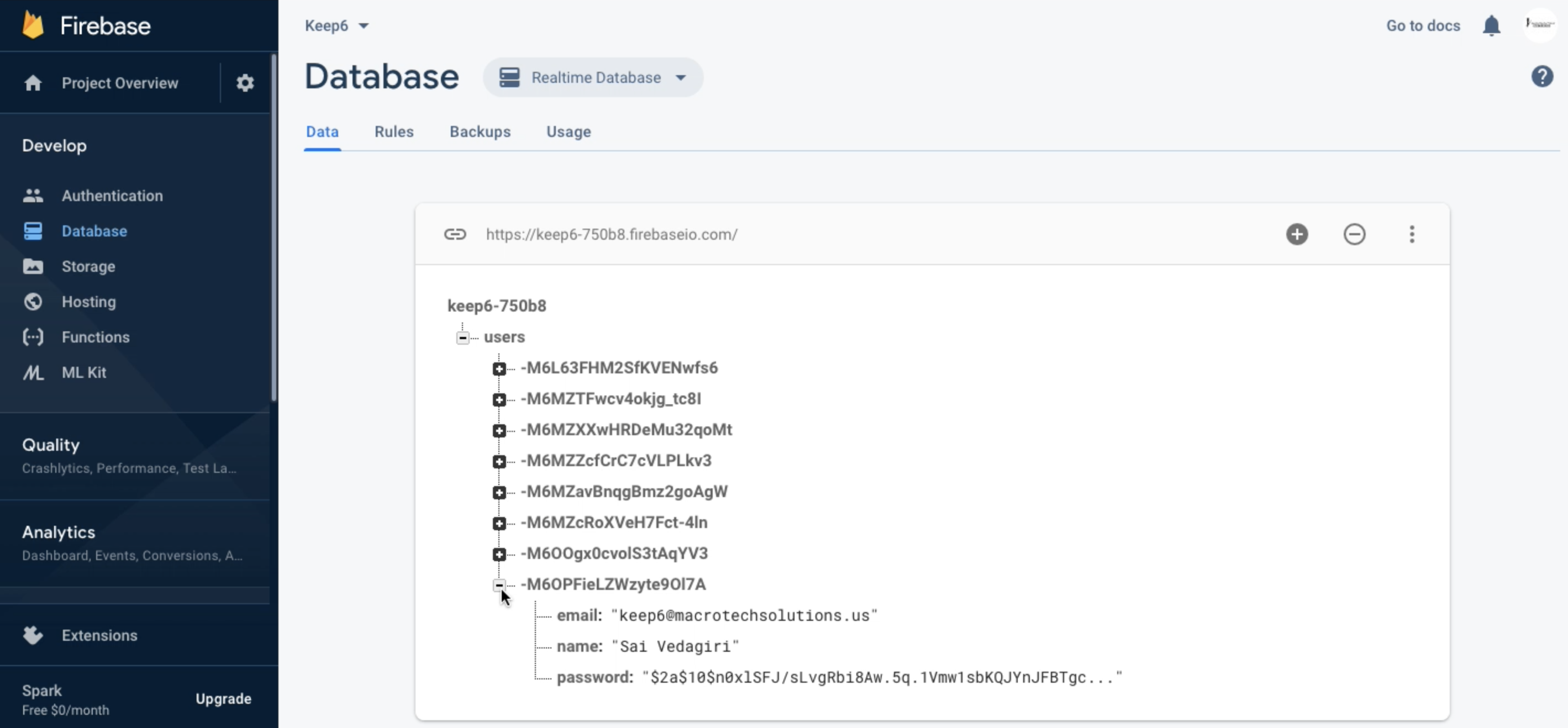
Task: Open the Go to docs link
Action: click(1423, 25)
